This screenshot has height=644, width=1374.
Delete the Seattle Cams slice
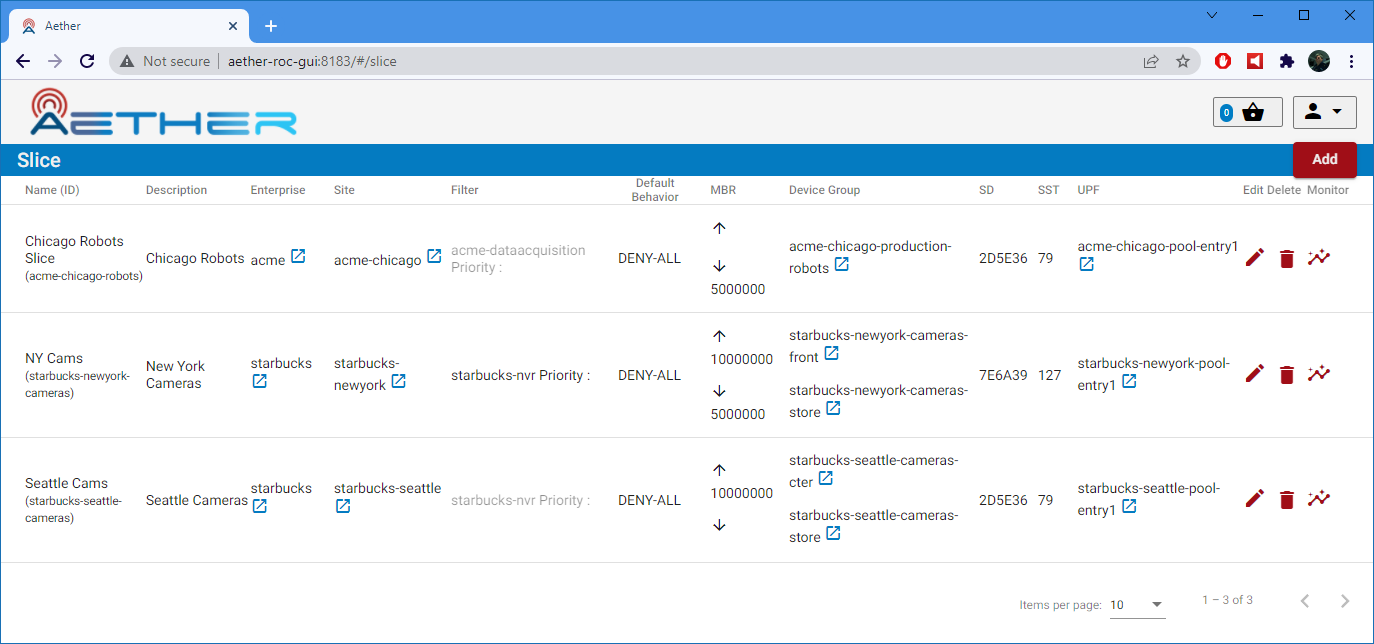(1286, 498)
